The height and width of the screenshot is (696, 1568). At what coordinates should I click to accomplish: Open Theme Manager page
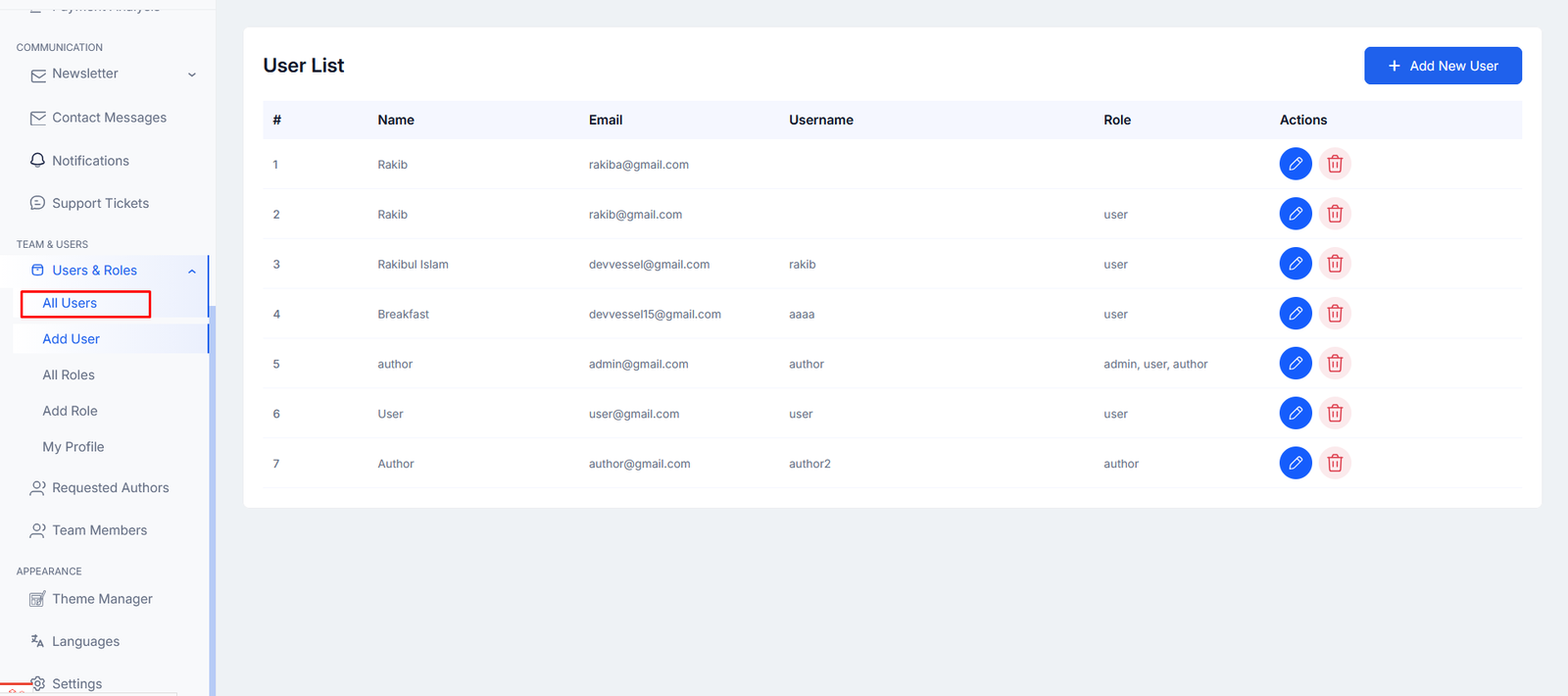[x=102, y=599]
